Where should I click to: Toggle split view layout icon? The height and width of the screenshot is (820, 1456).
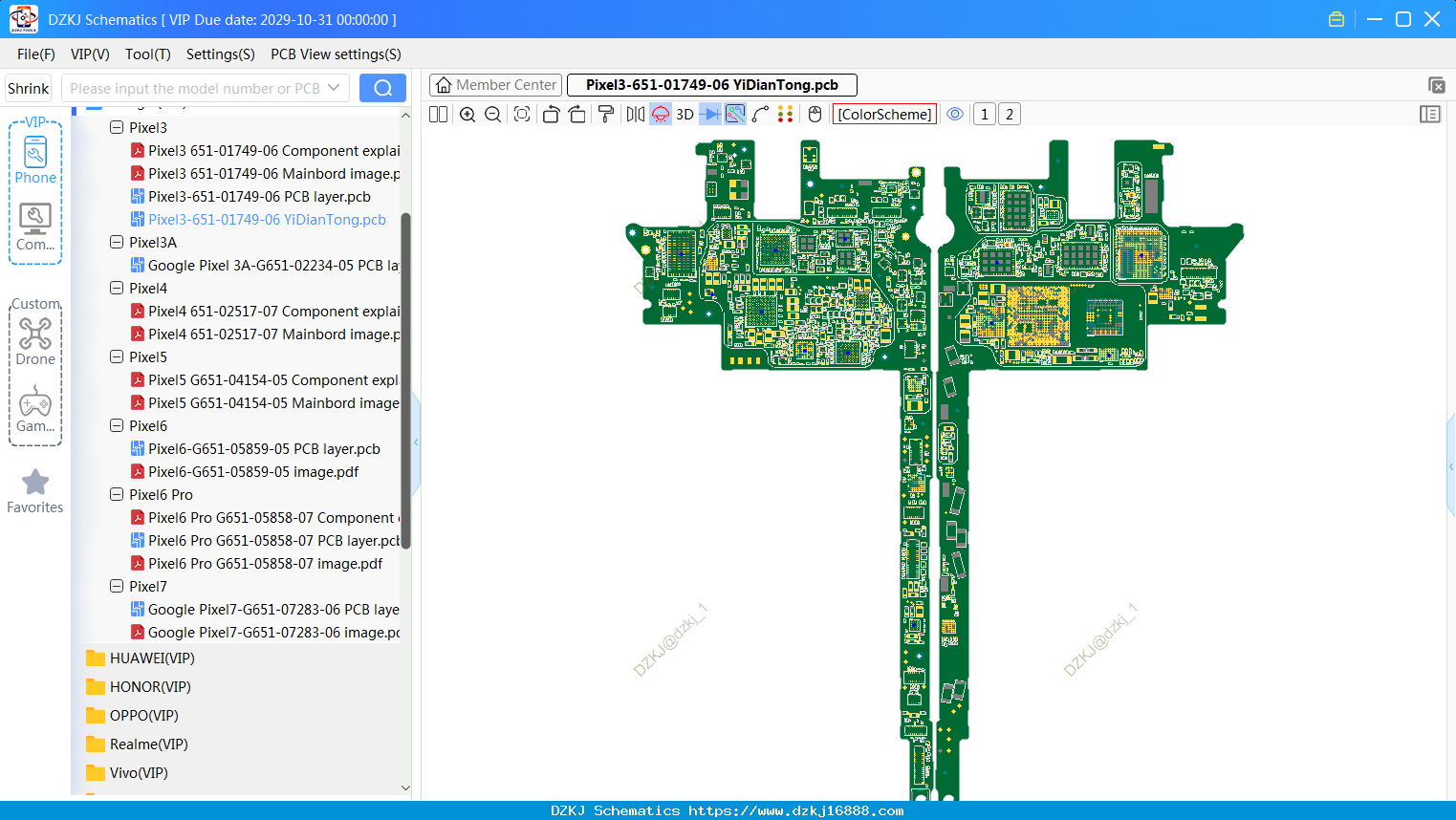click(439, 115)
